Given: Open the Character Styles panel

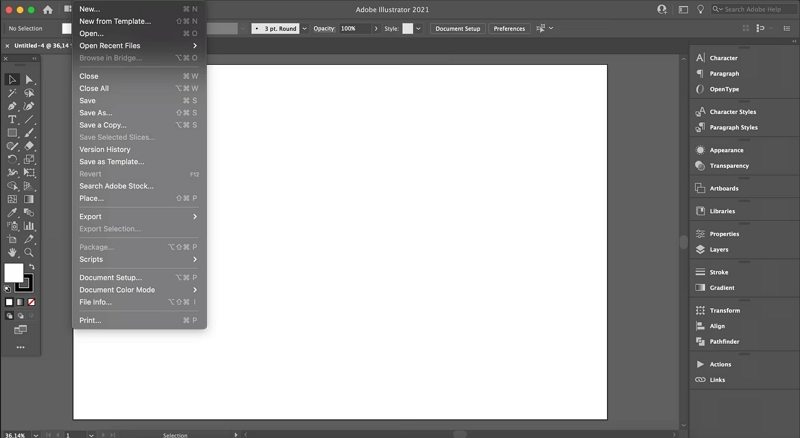Looking at the screenshot, I should click(x=732, y=112).
